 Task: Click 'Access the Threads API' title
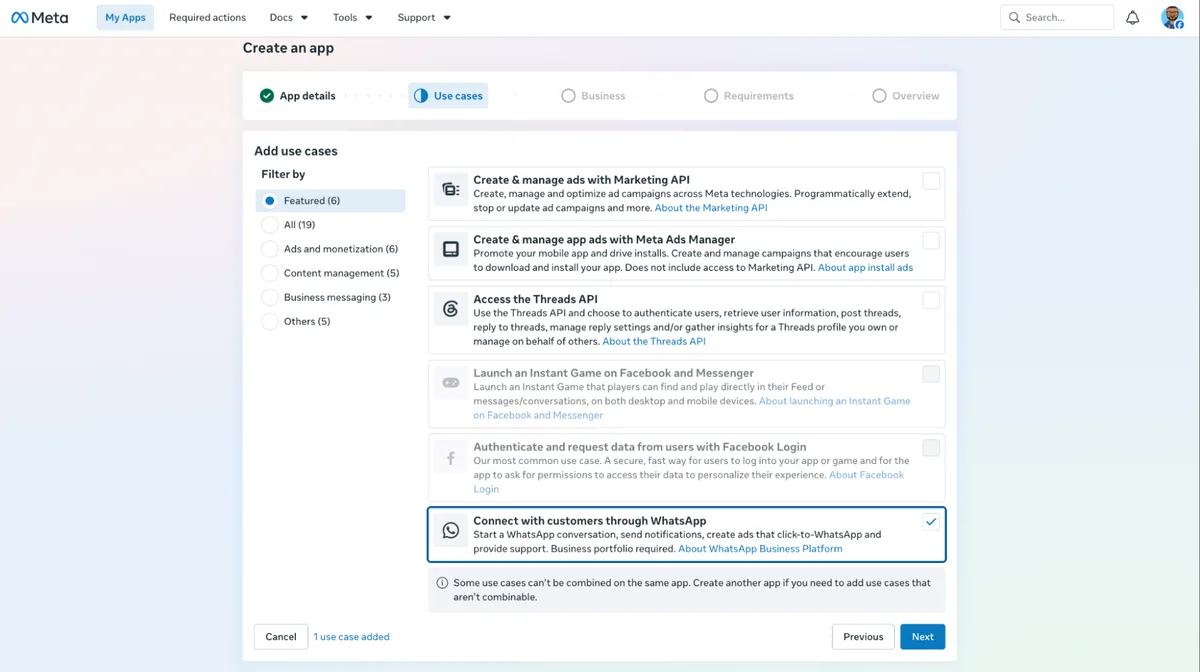535,299
